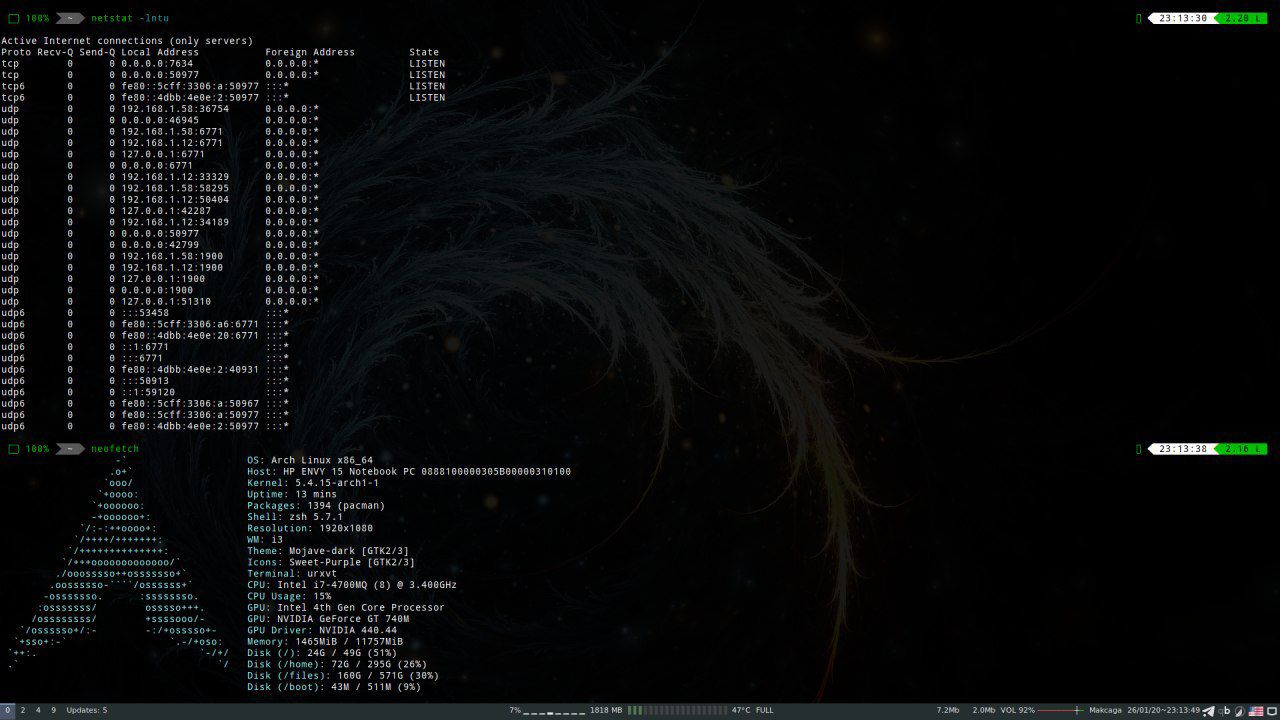Click the qBittorrent tray icon
This screenshot has width=1280, height=720.
tap(1224, 710)
